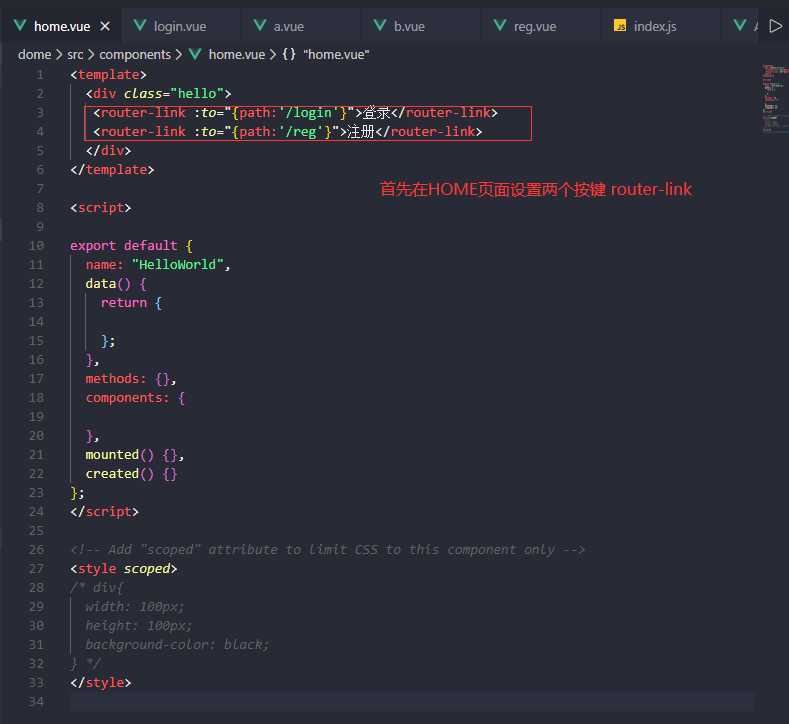Click the Vue icon on a.vue tab
This screenshot has width=789, height=724.
[260, 25]
